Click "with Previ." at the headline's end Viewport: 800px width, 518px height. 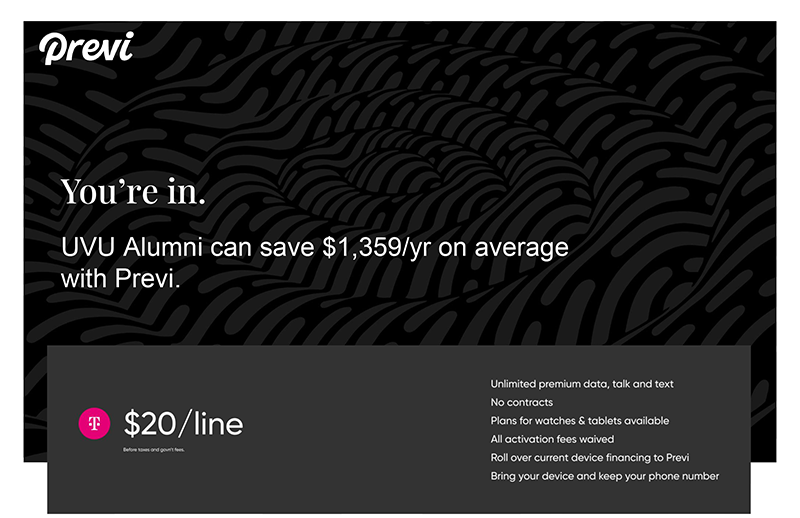point(120,277)
